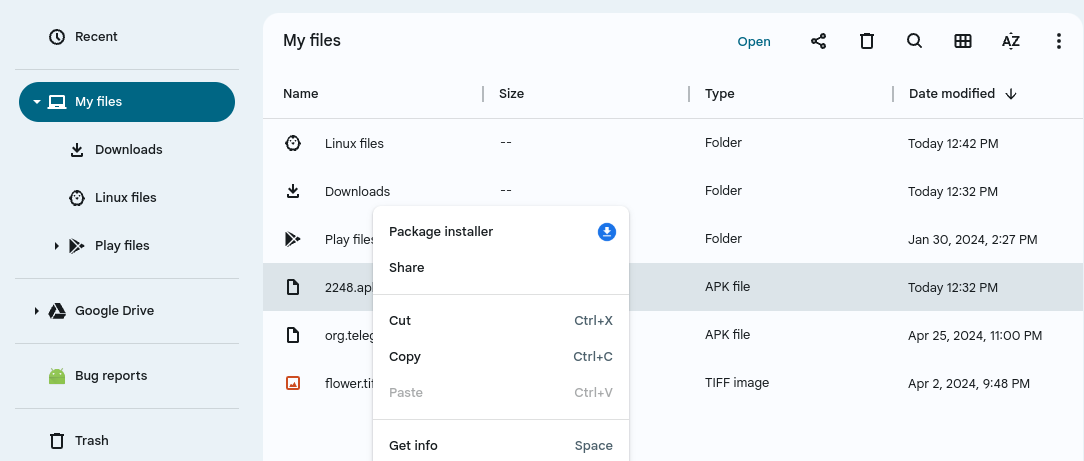The image size is (1084, 461).
Task: Open Downloads under My files in sidebar
Action: tap(129, 150)
